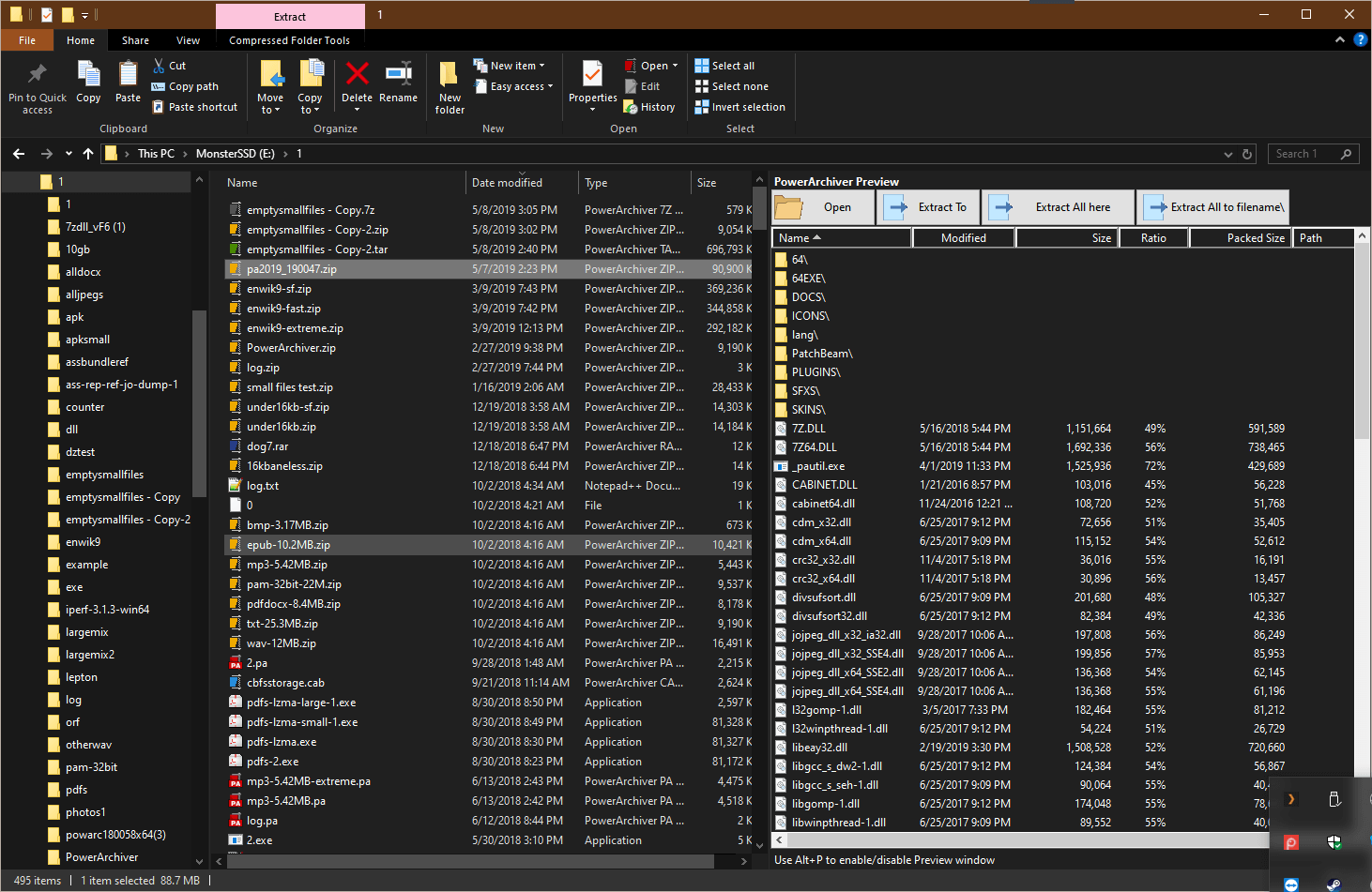Click Select none in the ribbon

(x=731, y=86)
